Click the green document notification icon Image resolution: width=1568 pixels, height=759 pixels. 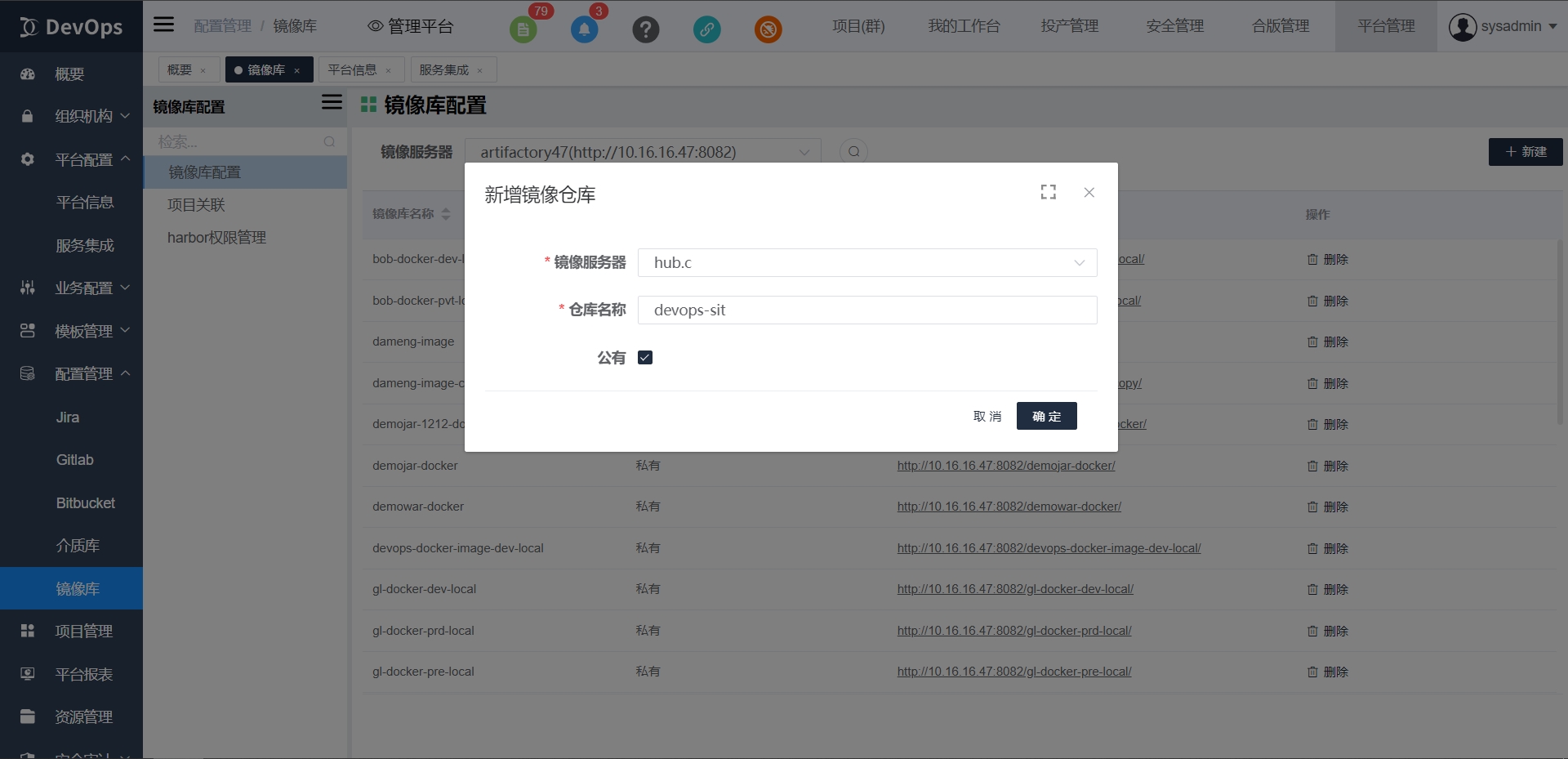click(523, 30)
